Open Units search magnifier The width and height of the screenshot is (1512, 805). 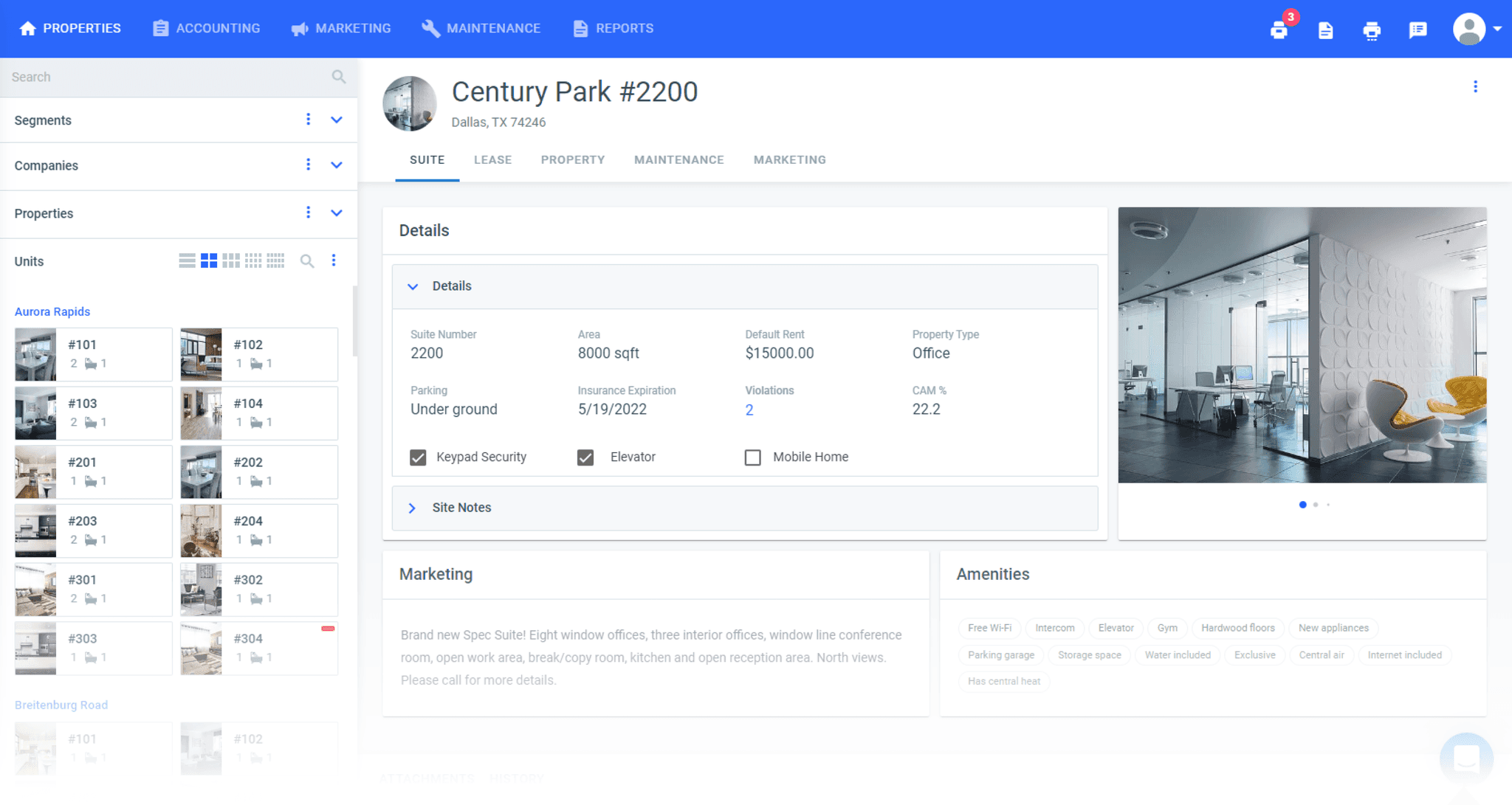[x=307, y=260]
